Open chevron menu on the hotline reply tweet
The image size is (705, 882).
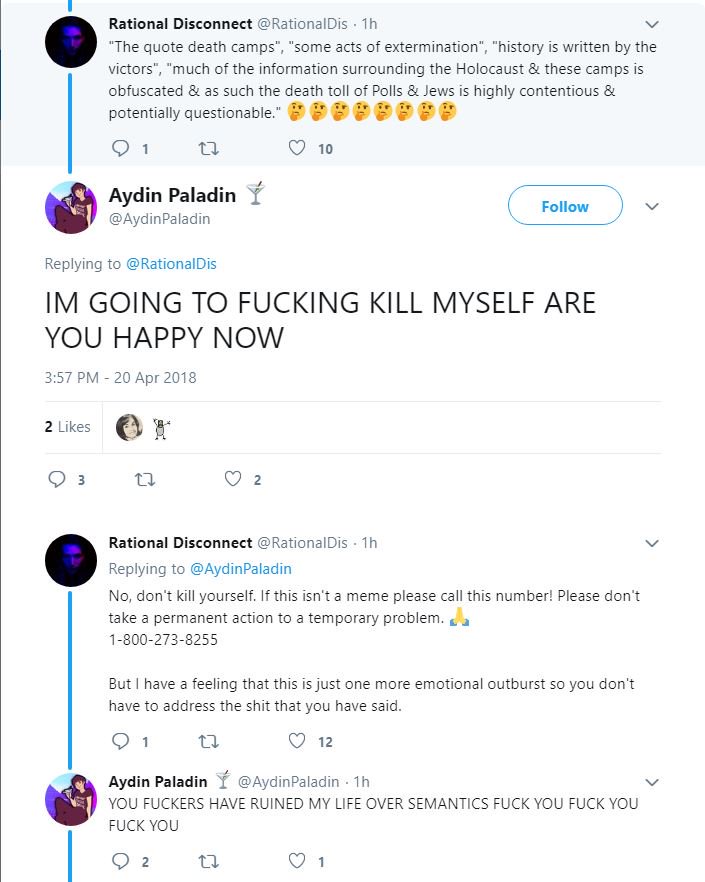click(x=652, y=544)
